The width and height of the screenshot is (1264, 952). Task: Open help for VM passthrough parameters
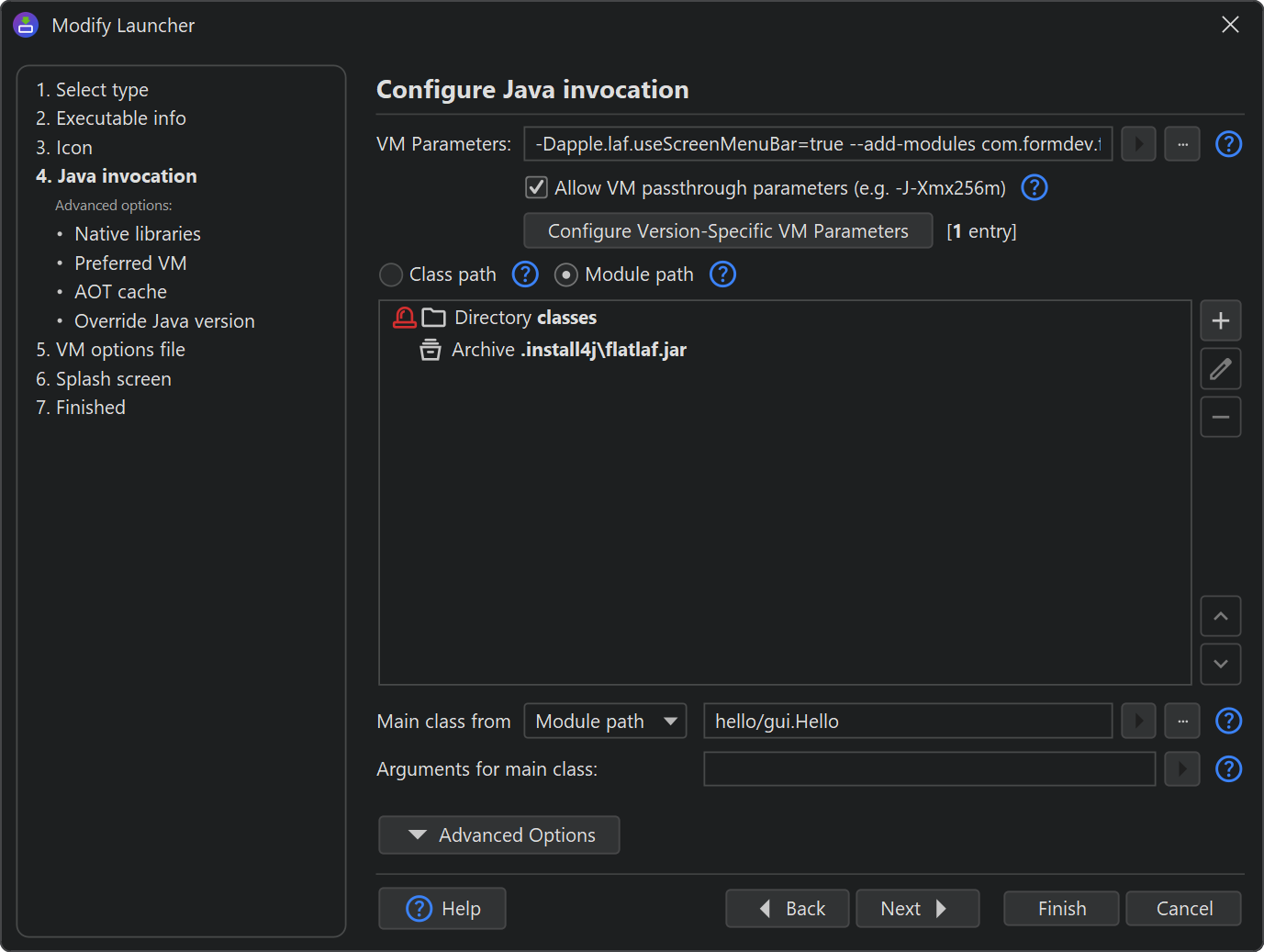pos(1035,187)
